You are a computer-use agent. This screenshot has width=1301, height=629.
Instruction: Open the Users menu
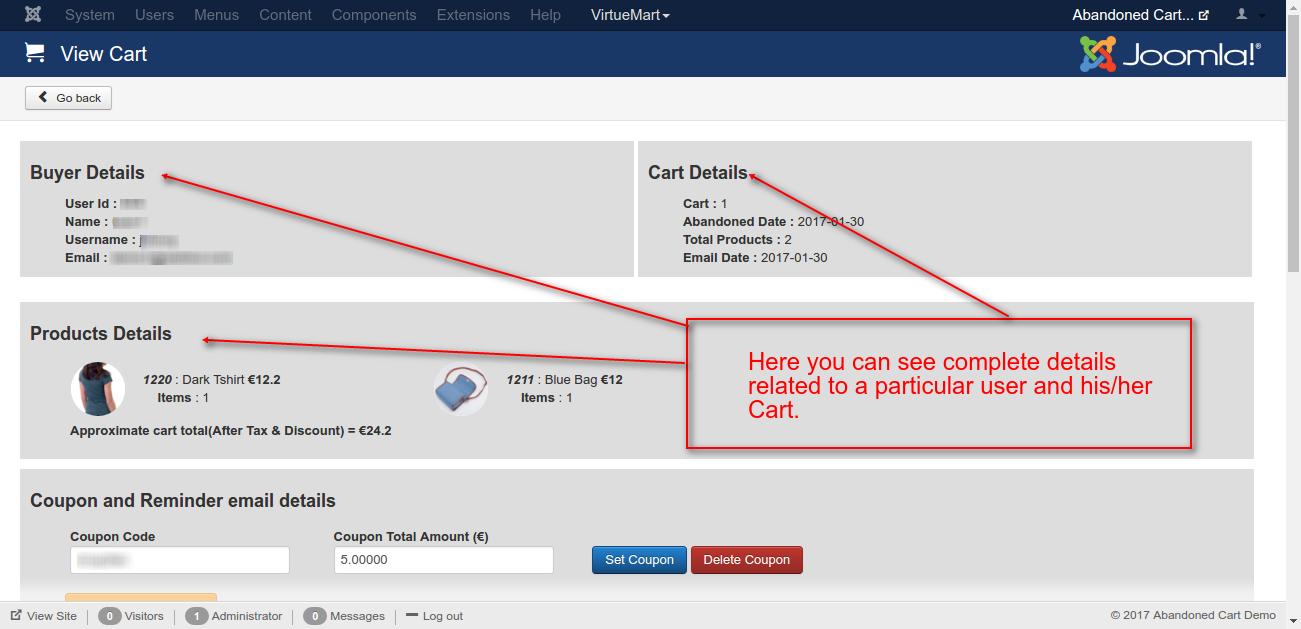(154, 15)
